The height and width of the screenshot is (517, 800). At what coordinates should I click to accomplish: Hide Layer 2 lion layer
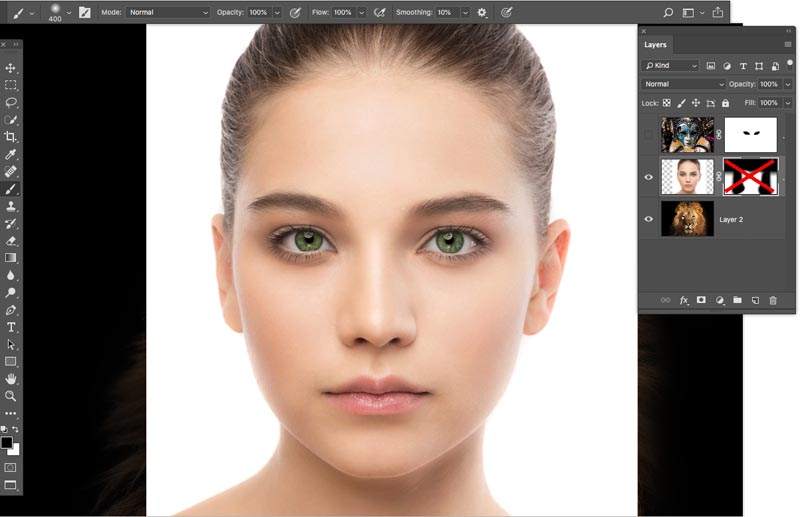pyautogui.click(x=648, y=219)
